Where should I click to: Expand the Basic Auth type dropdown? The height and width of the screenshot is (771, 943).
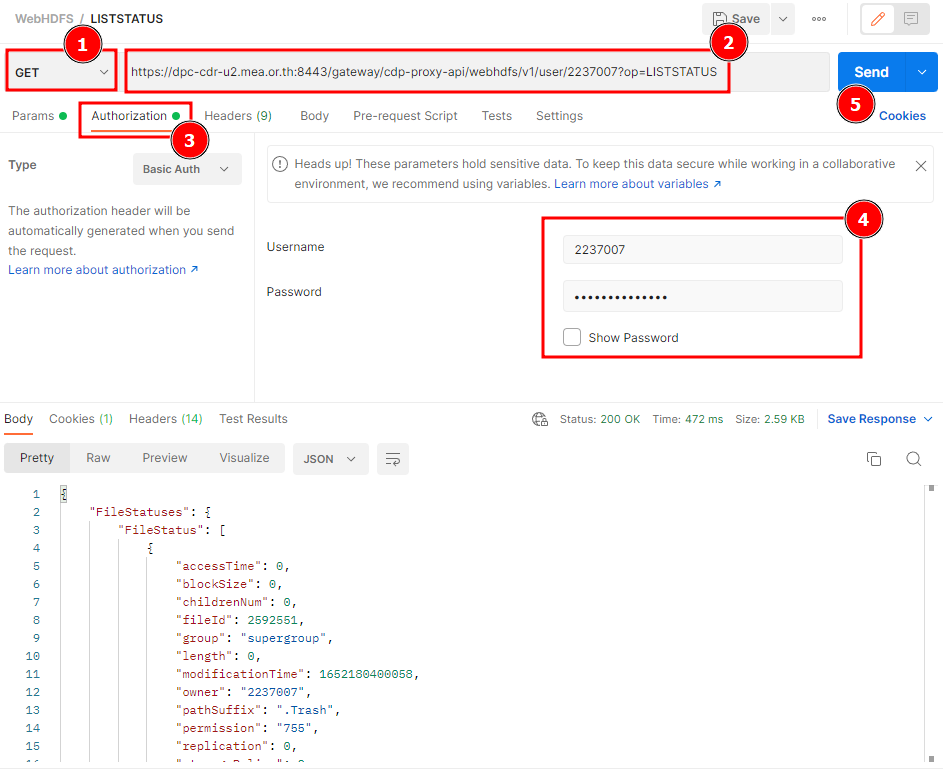click(186, 169)
